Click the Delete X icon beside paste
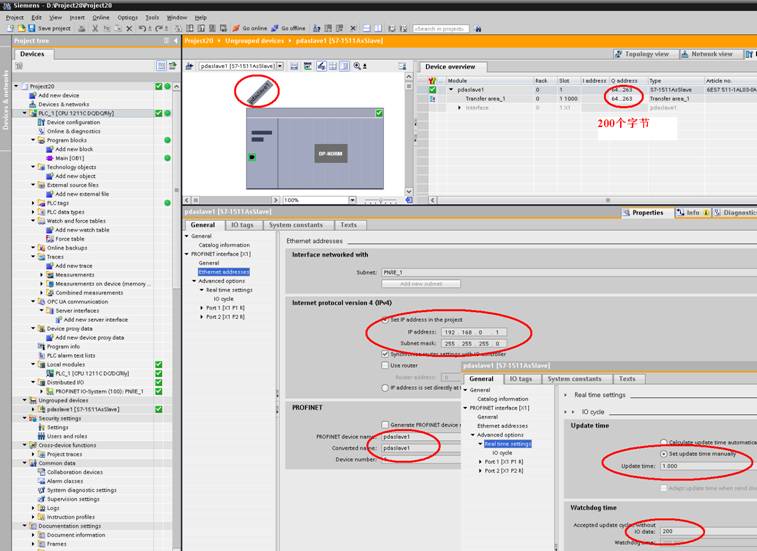 point(129,28)
